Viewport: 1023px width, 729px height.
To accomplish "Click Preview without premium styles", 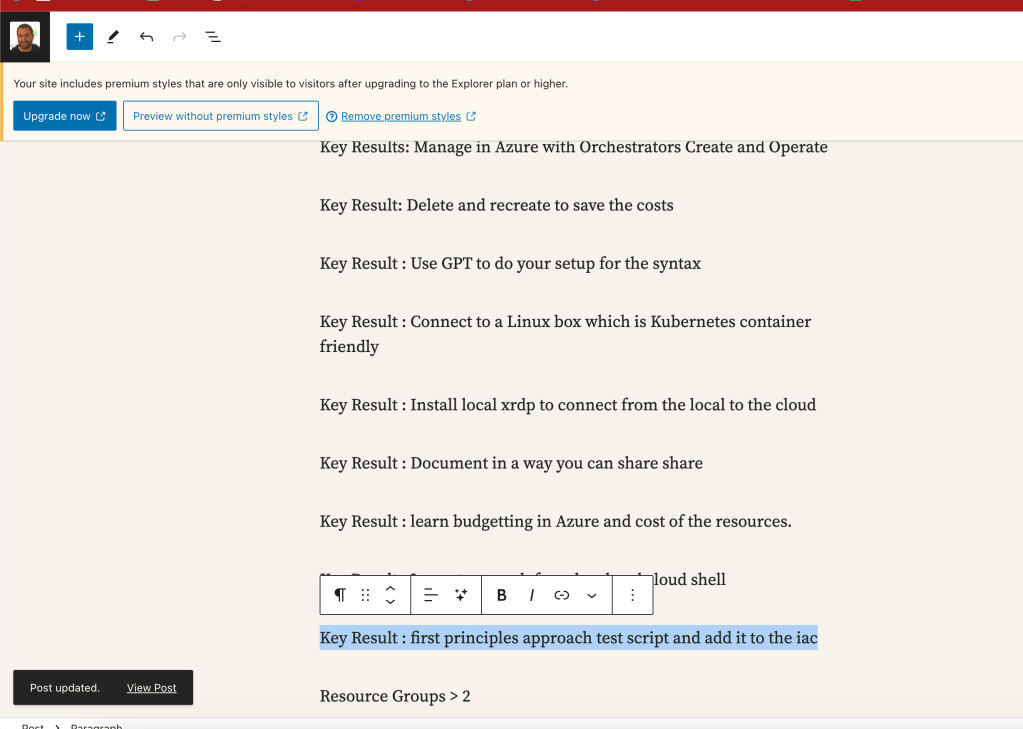I will tap(221, 116).
